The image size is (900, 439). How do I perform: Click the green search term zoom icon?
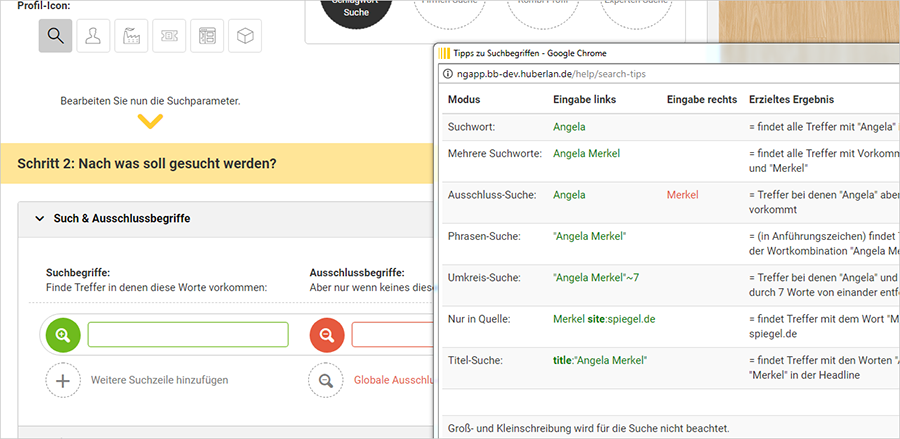tap(62, 334)
